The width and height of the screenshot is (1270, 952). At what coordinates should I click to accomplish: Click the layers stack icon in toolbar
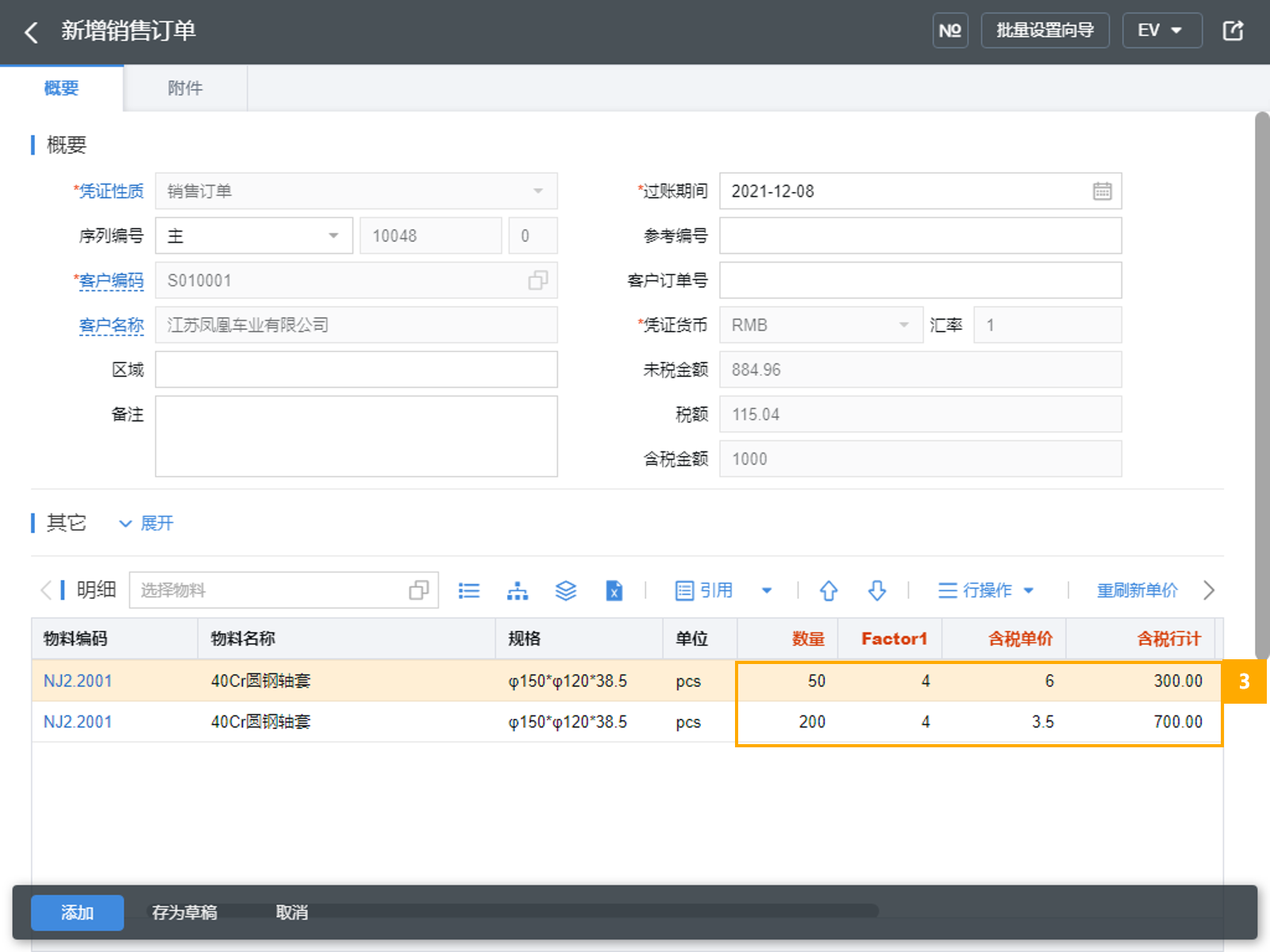tap(566, 590)
